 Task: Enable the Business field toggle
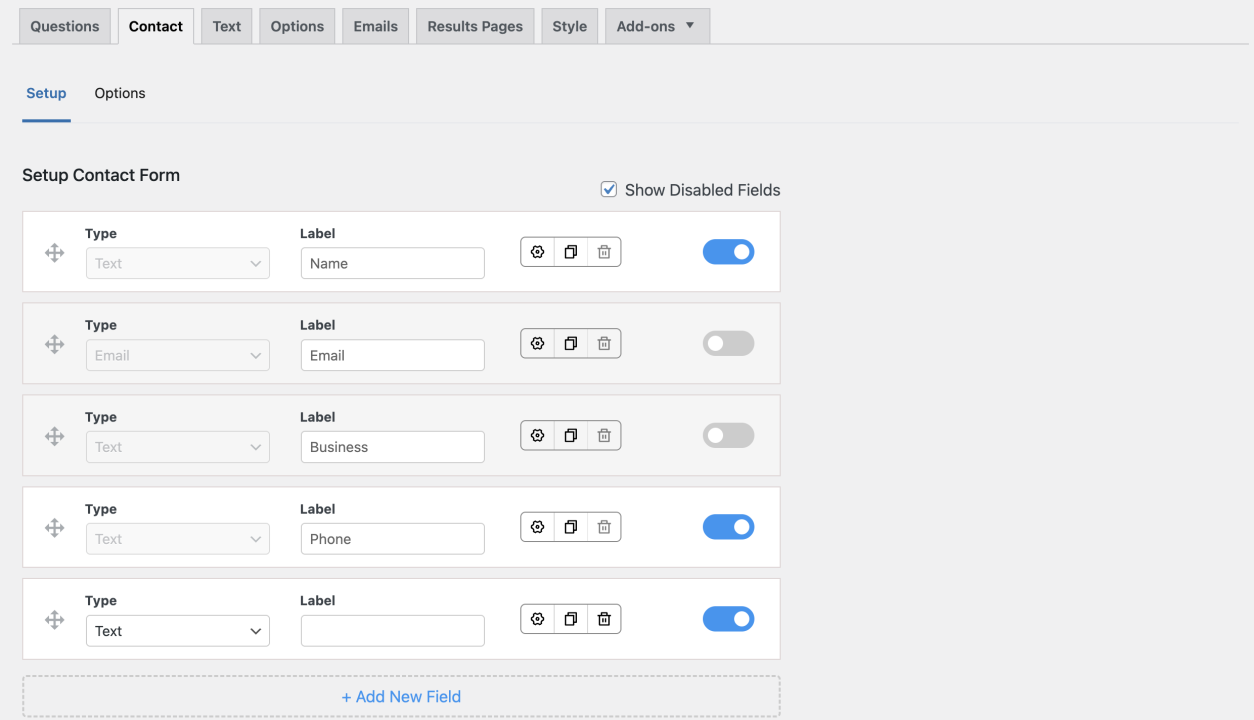(728, 436)
